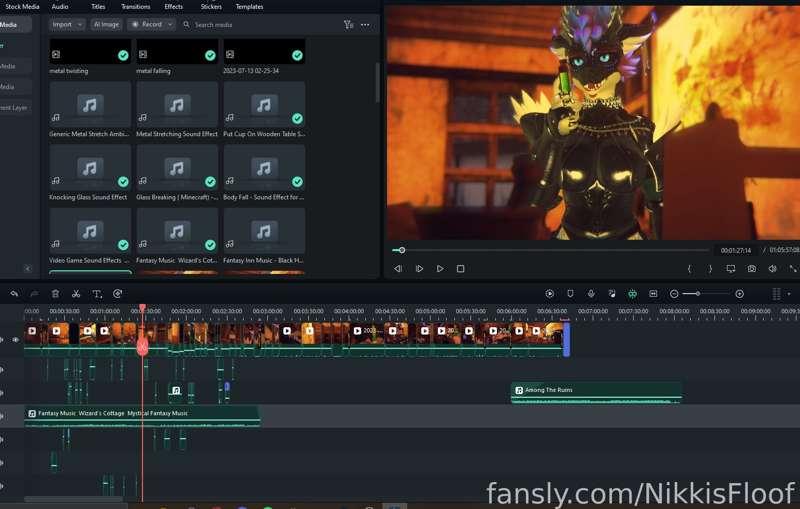Image resolution: width=800 pixels, height=509 pixels.
Task: Open the speed tool icon in timeline toolbar
Action: point(117,294)
